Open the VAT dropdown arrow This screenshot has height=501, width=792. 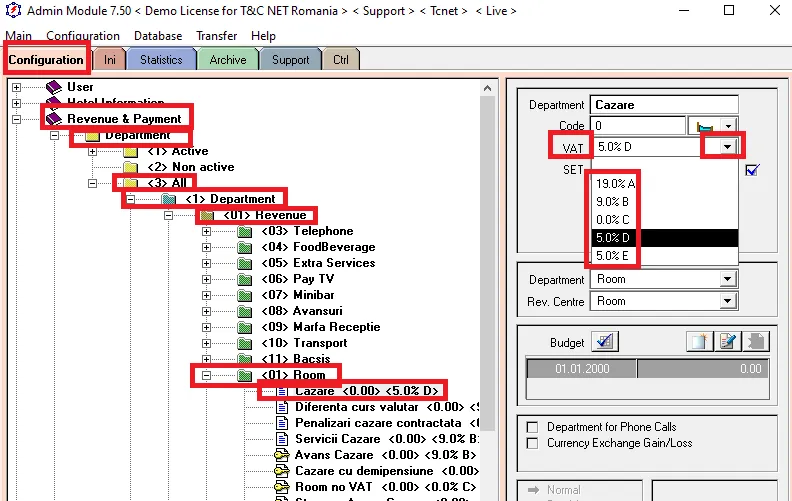727,147
